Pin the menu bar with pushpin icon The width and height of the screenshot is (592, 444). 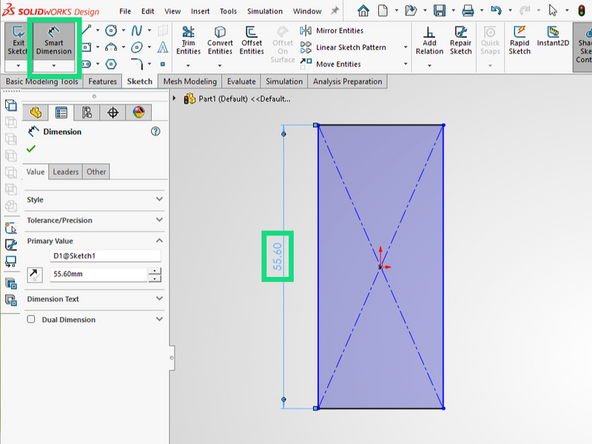(x=335, y=11)
